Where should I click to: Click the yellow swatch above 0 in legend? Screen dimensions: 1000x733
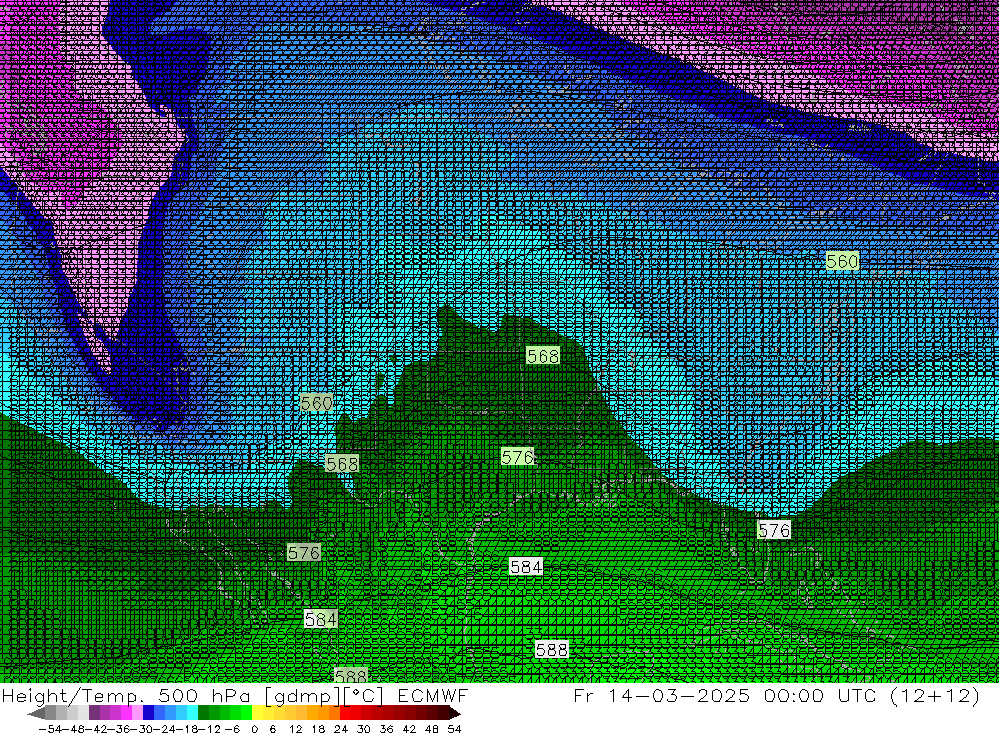click(258, 713)
